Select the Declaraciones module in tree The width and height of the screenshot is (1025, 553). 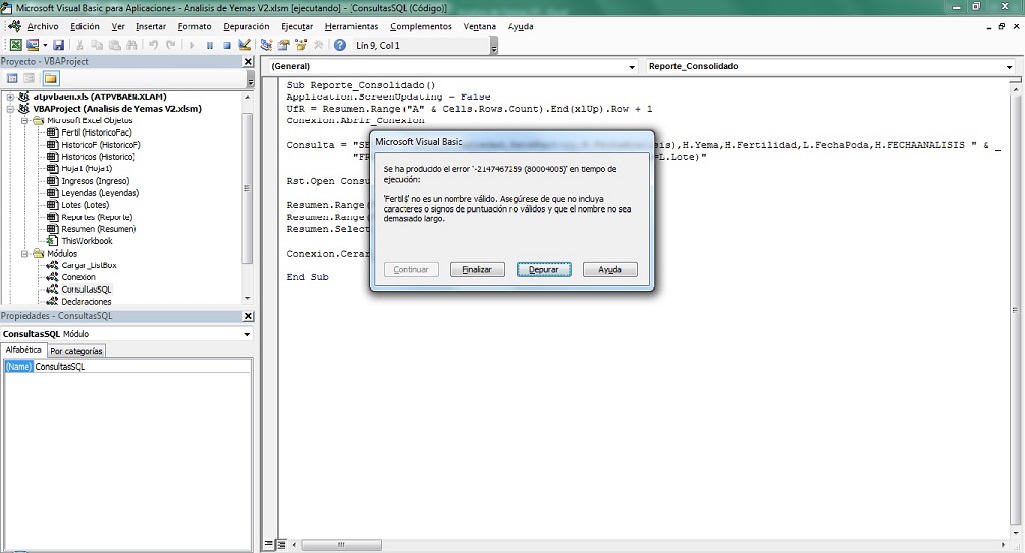click(x=86, y=302)
